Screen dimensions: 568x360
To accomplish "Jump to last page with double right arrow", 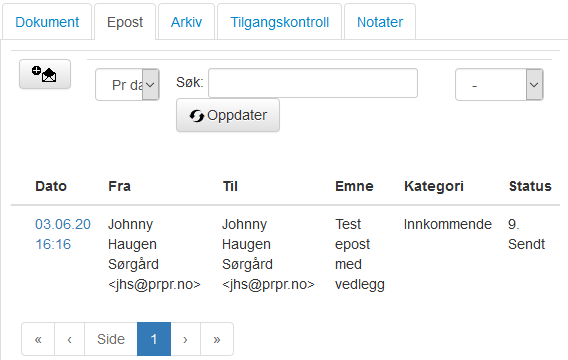I will coord(217,339).
